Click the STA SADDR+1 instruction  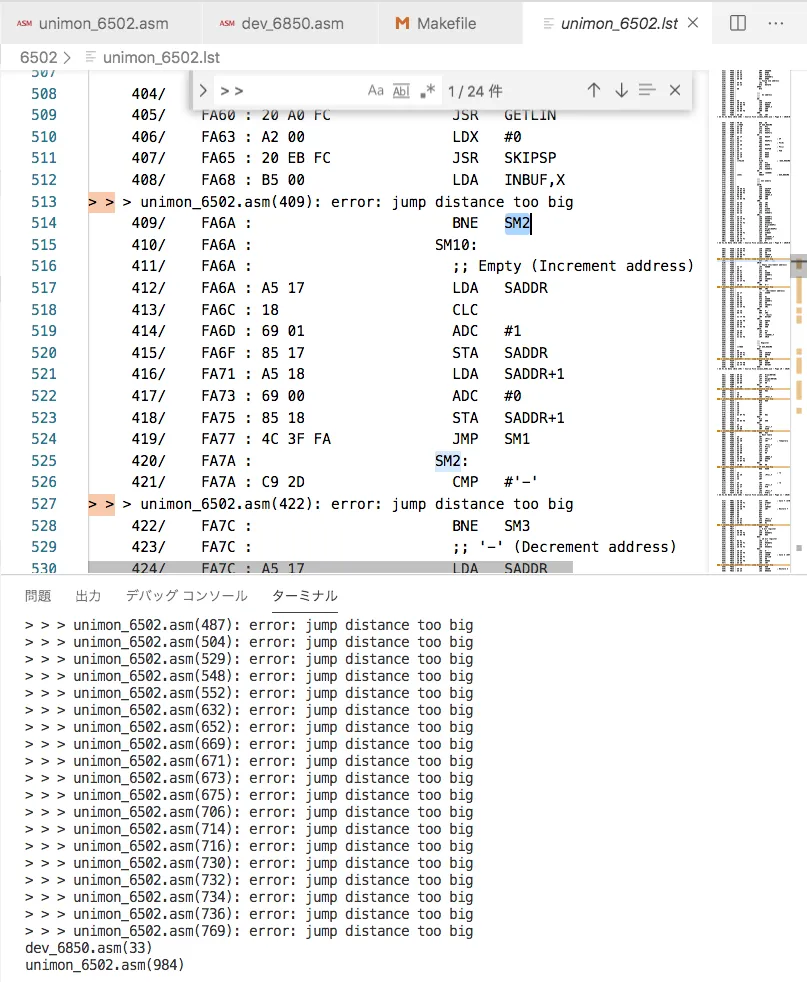pyautogui.click(x=508, y=418)
